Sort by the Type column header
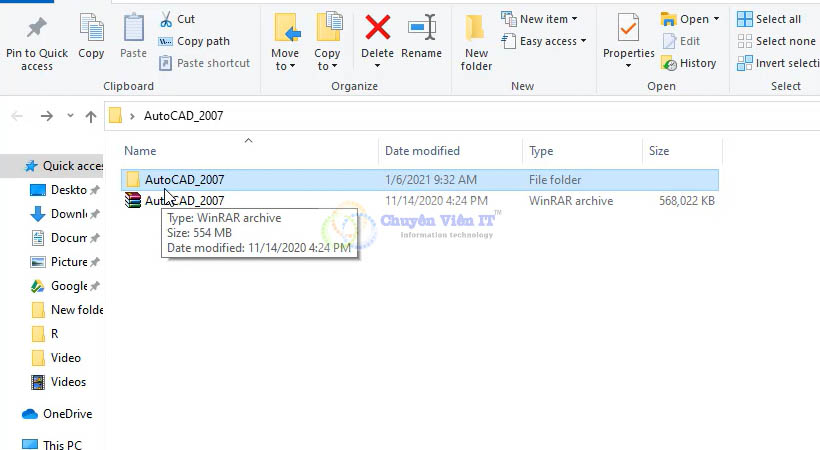This screenshot has height=450, width=820. point(541,151)
